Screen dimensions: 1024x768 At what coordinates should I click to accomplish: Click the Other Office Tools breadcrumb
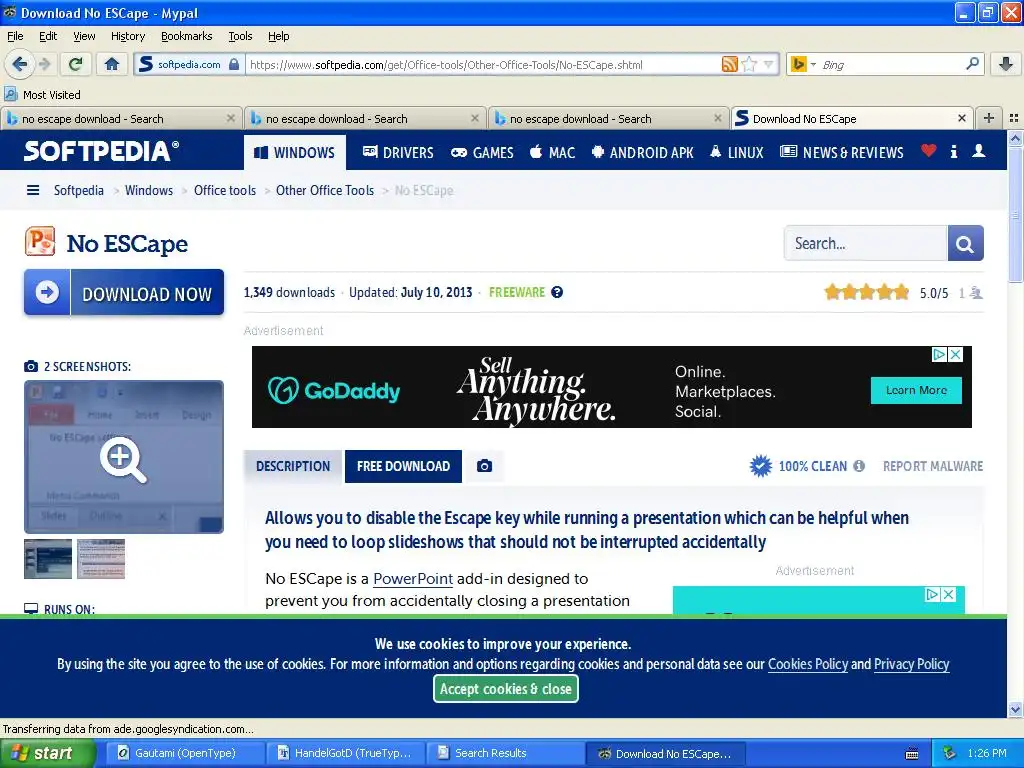[325, 190]
